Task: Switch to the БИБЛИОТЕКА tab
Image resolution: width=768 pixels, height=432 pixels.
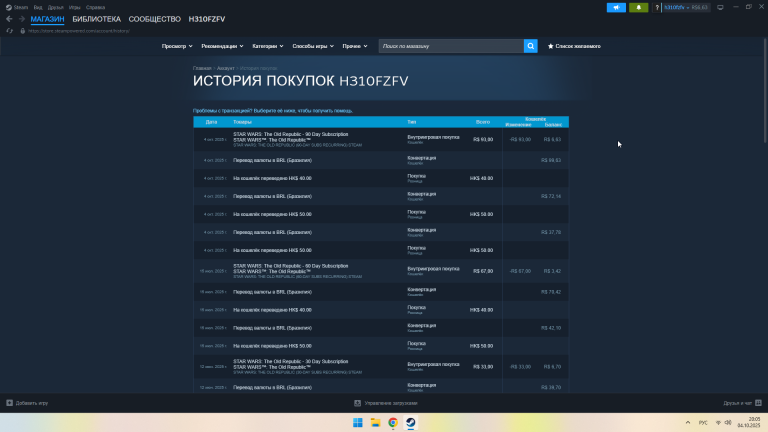Action: click(x=96, y=19)
